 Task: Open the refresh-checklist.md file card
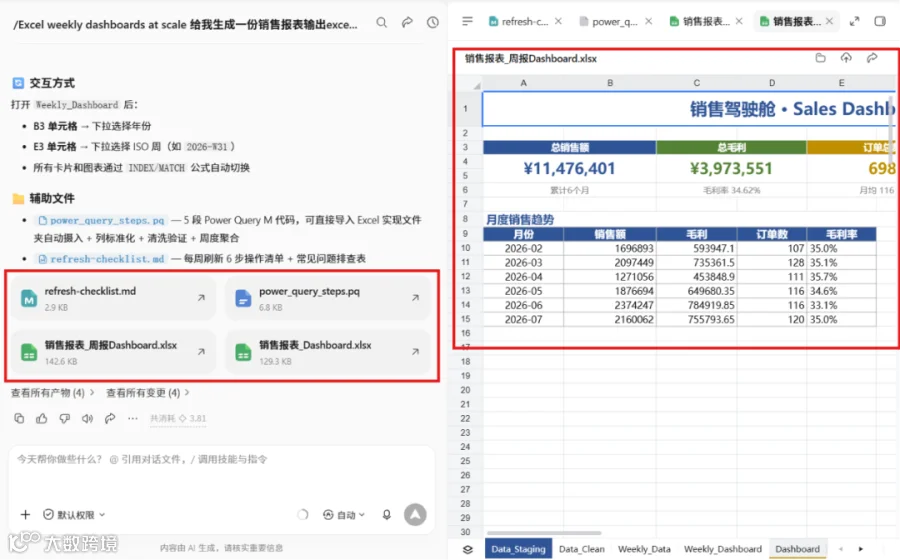pyautogui.click(x=114, y=298)
